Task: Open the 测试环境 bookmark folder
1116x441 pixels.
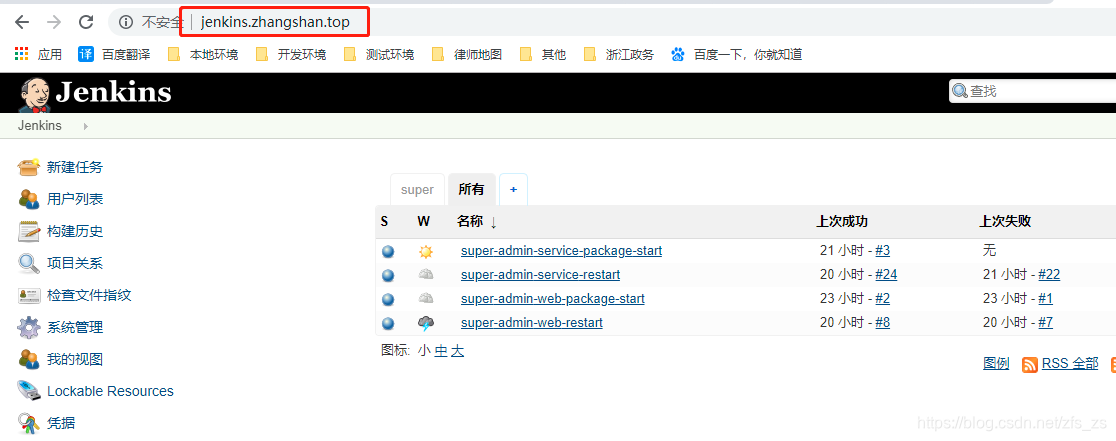Action: point(349,54)
